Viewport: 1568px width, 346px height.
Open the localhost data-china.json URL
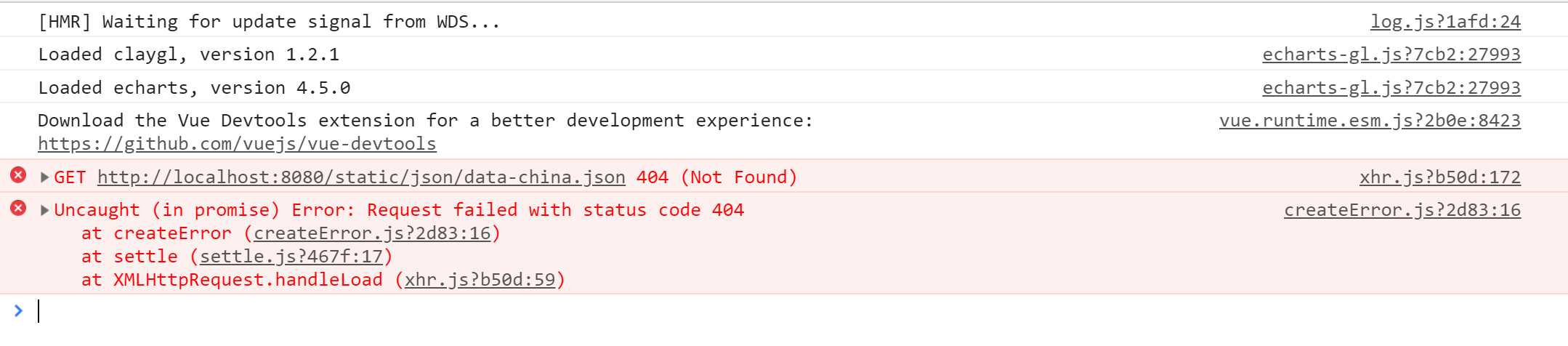click(361, 177)
